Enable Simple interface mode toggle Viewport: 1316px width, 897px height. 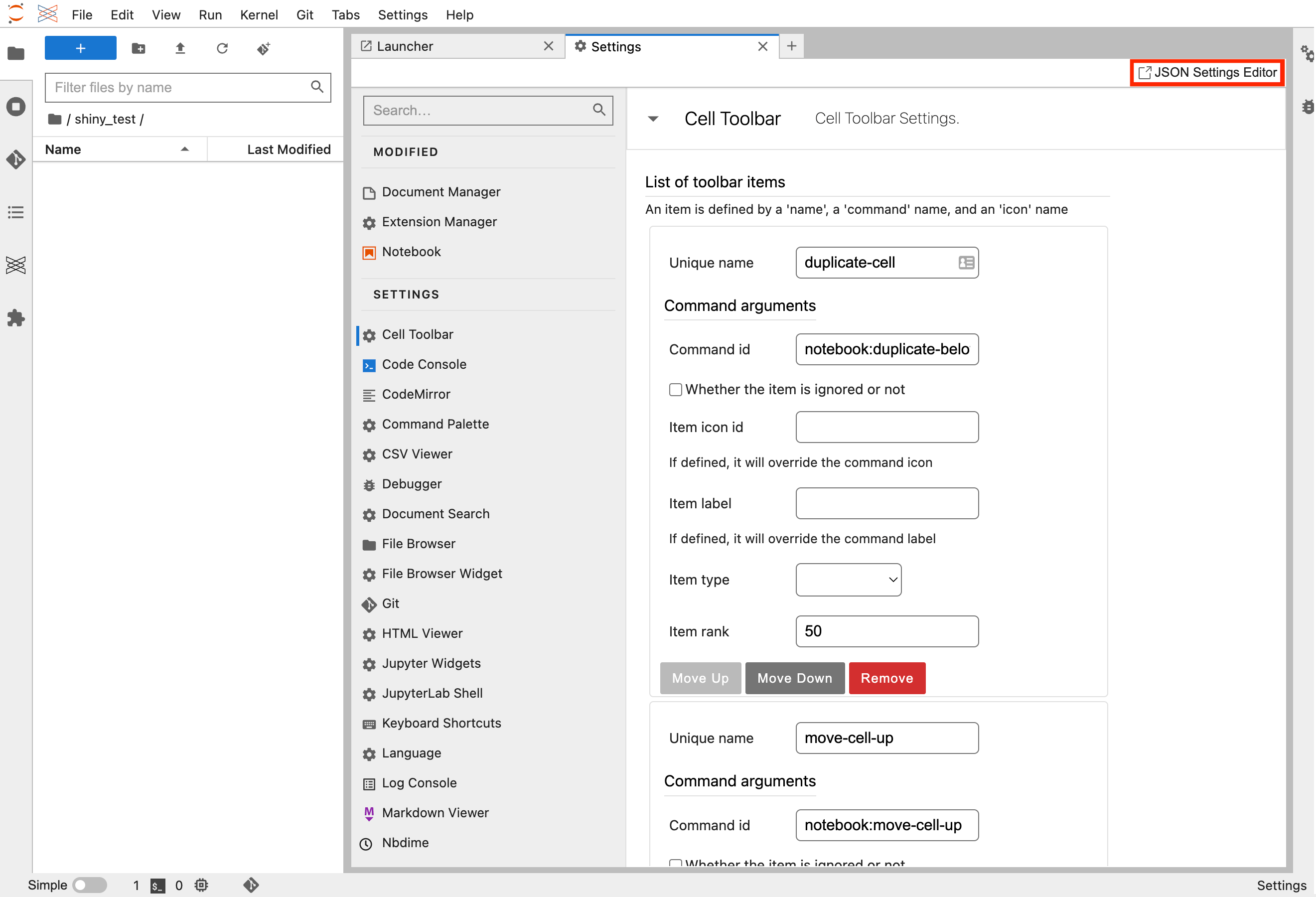tap(90, 885)
